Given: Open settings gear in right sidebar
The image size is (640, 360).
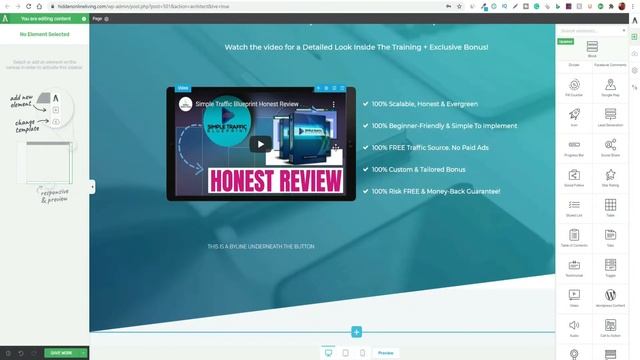Looking at the screenshot, I should 634,71.
